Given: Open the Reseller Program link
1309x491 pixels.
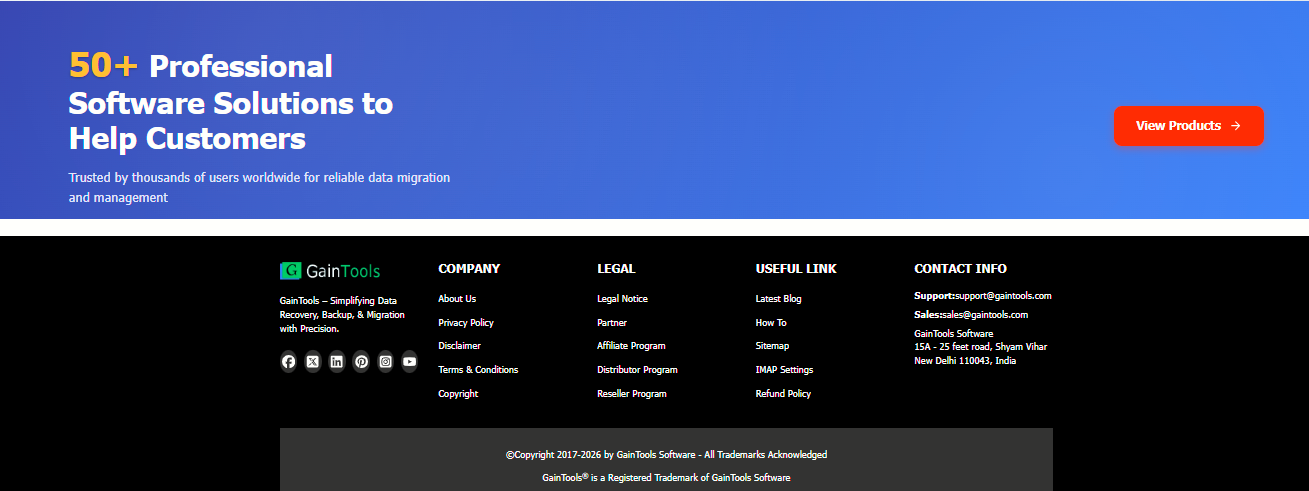Looking at the screenshot, I should 632,394.
